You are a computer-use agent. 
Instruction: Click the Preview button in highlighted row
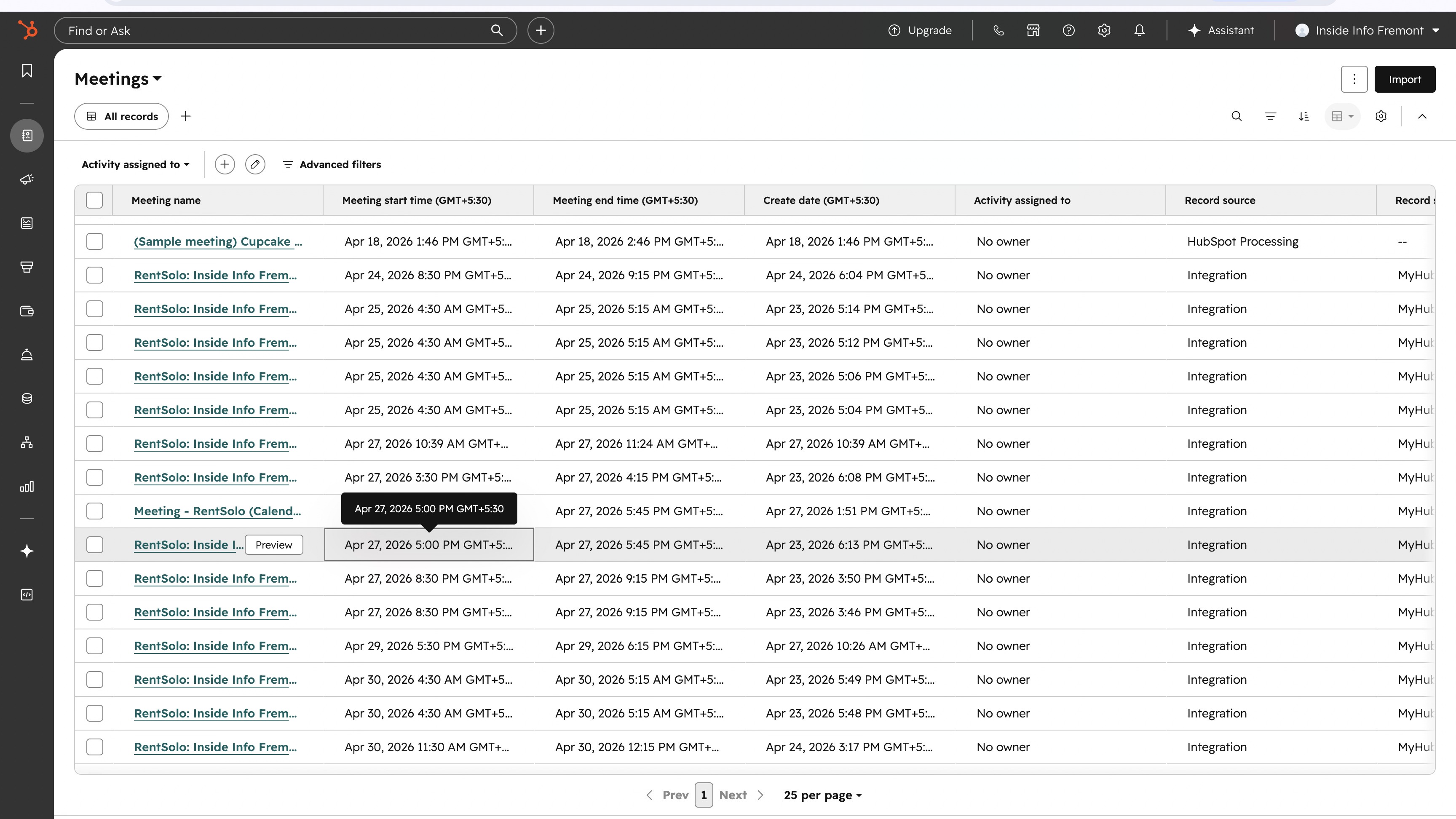[x=273, y=545]
